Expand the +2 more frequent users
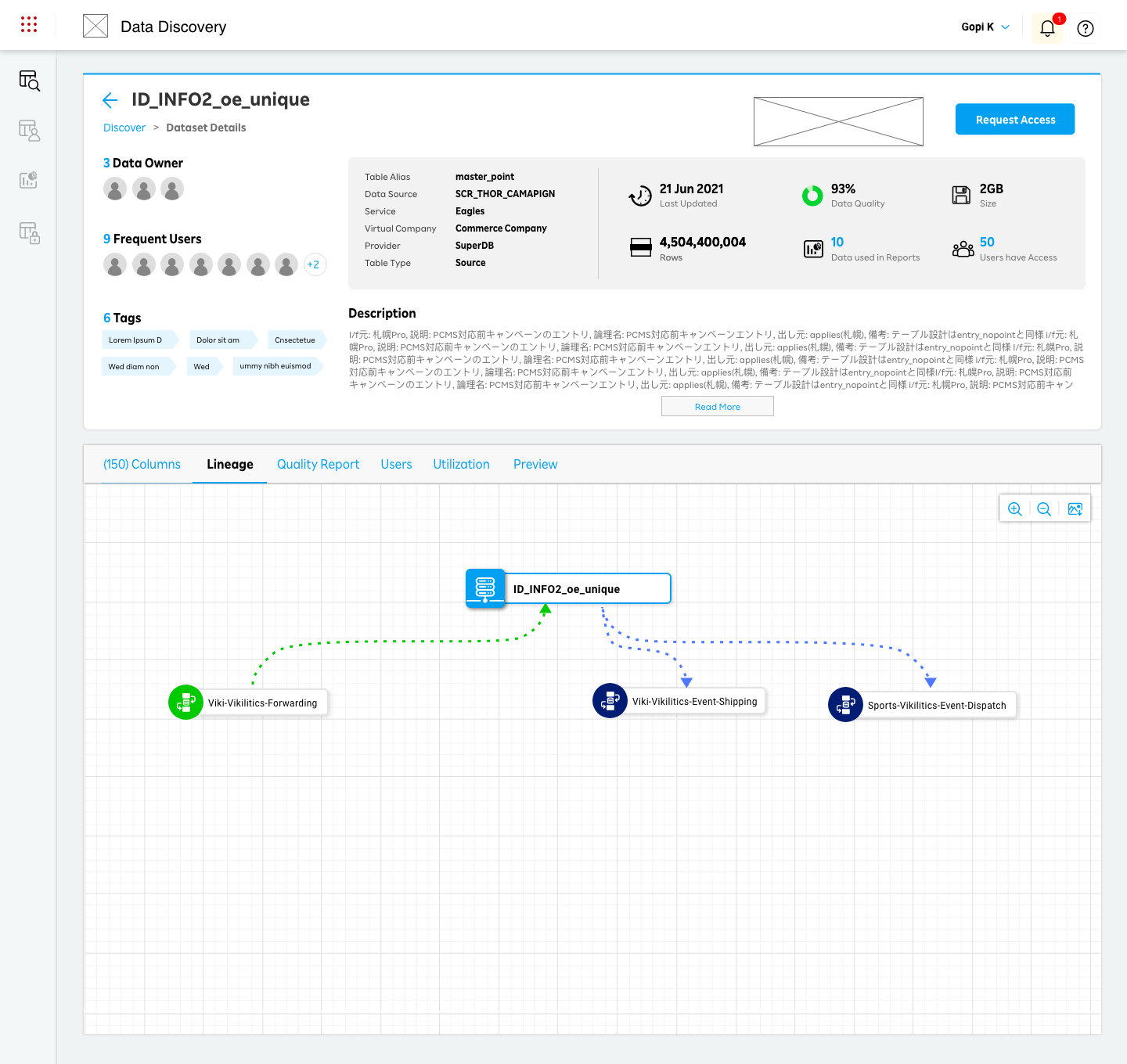Image resolution: width=1127 pixels, height=1064 pixels. [x=314, y=264]
